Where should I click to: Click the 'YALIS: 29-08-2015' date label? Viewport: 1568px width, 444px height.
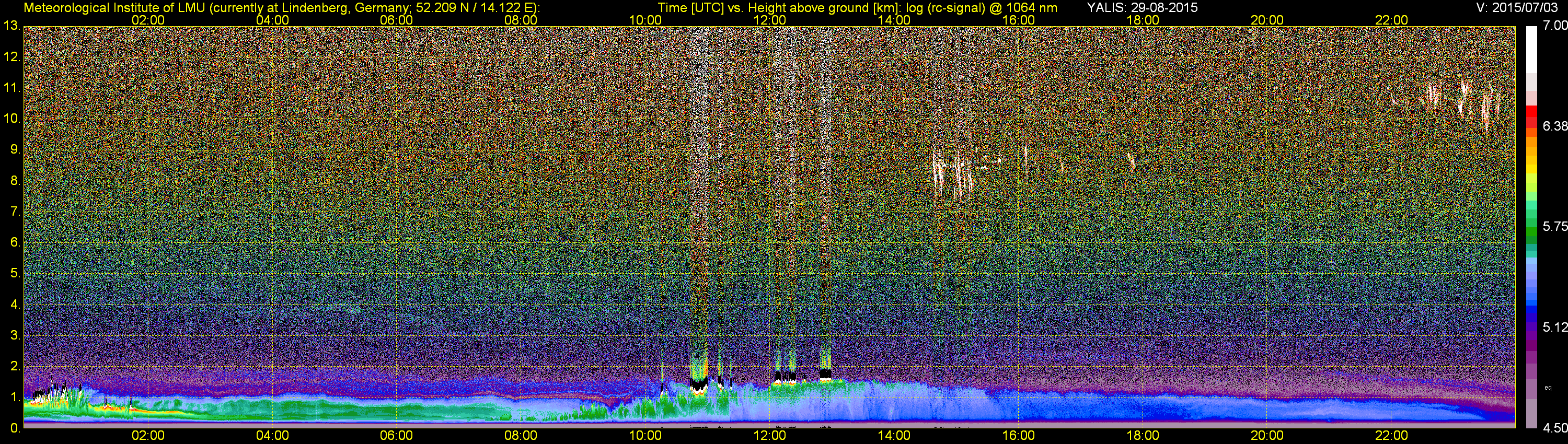tap(1142, 7)
